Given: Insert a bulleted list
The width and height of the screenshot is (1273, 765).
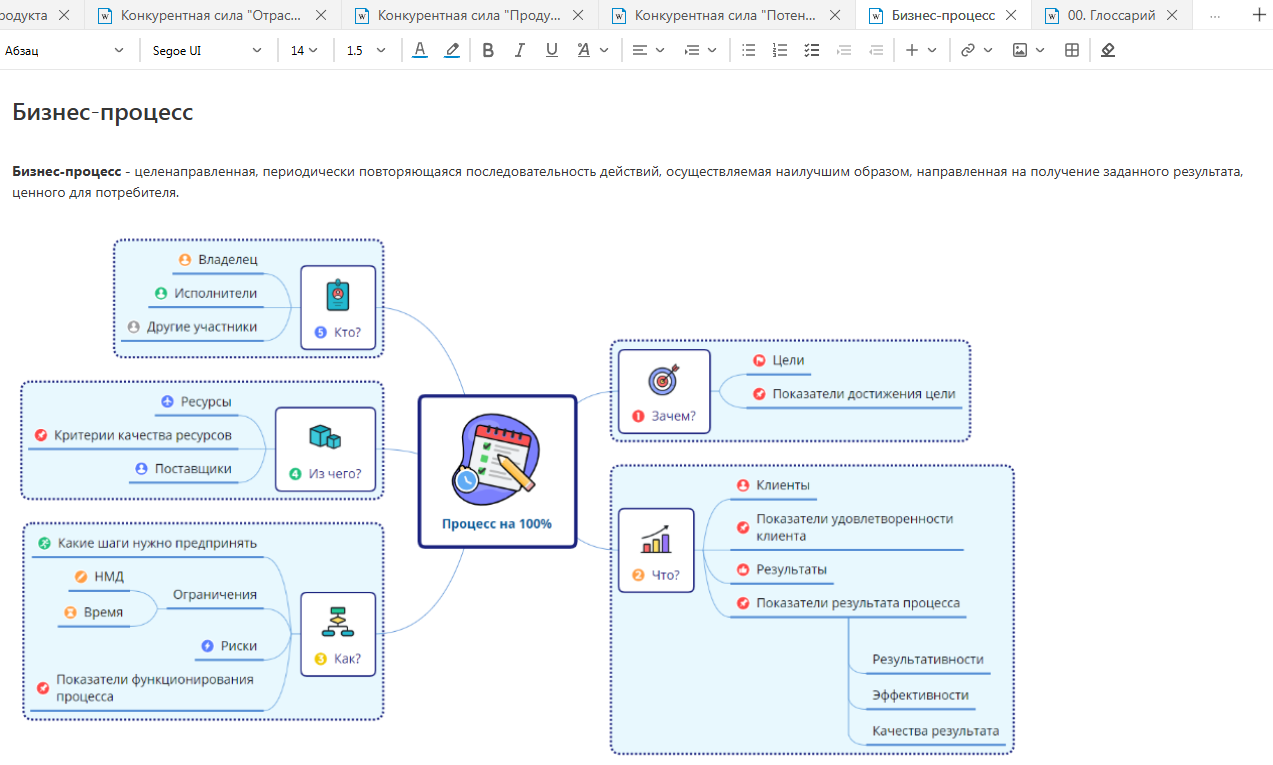Looking at the screenshot, I should click(748, 50).
